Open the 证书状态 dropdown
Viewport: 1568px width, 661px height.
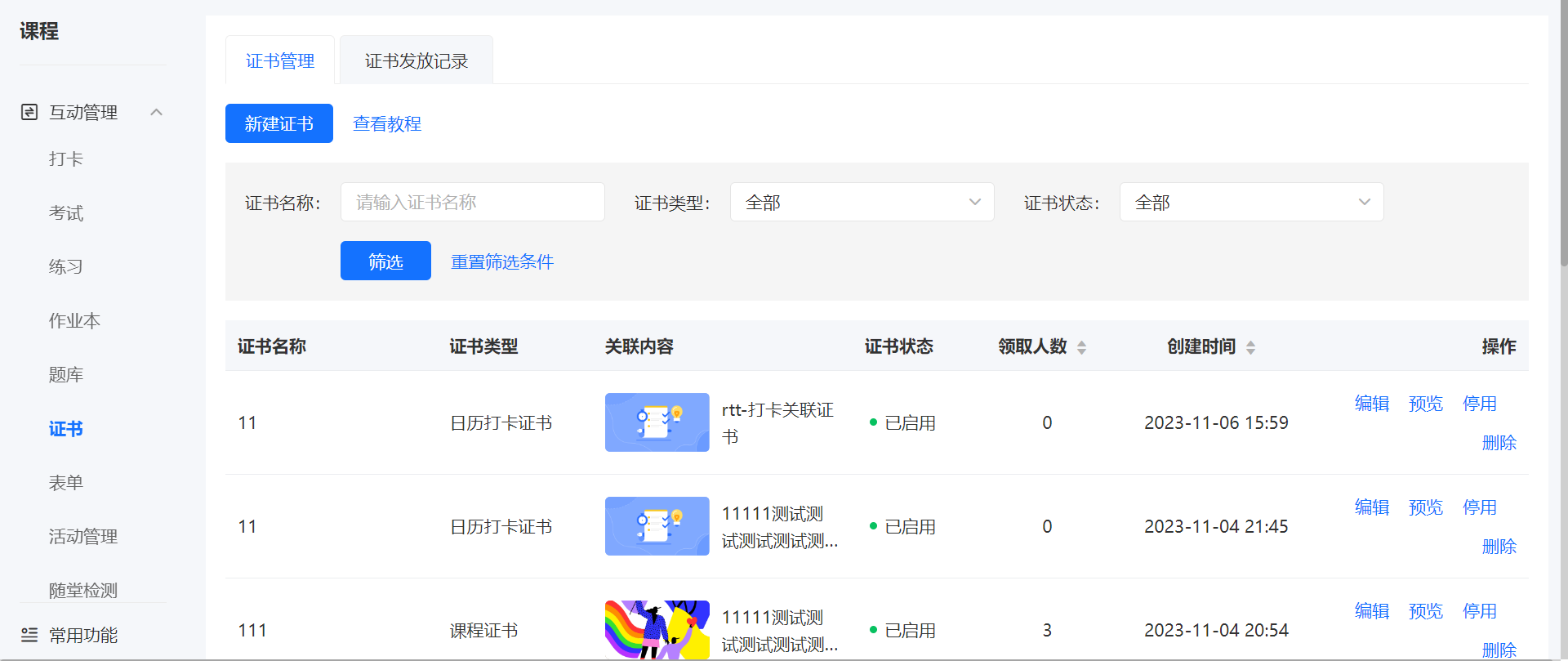click(1251, 202)
